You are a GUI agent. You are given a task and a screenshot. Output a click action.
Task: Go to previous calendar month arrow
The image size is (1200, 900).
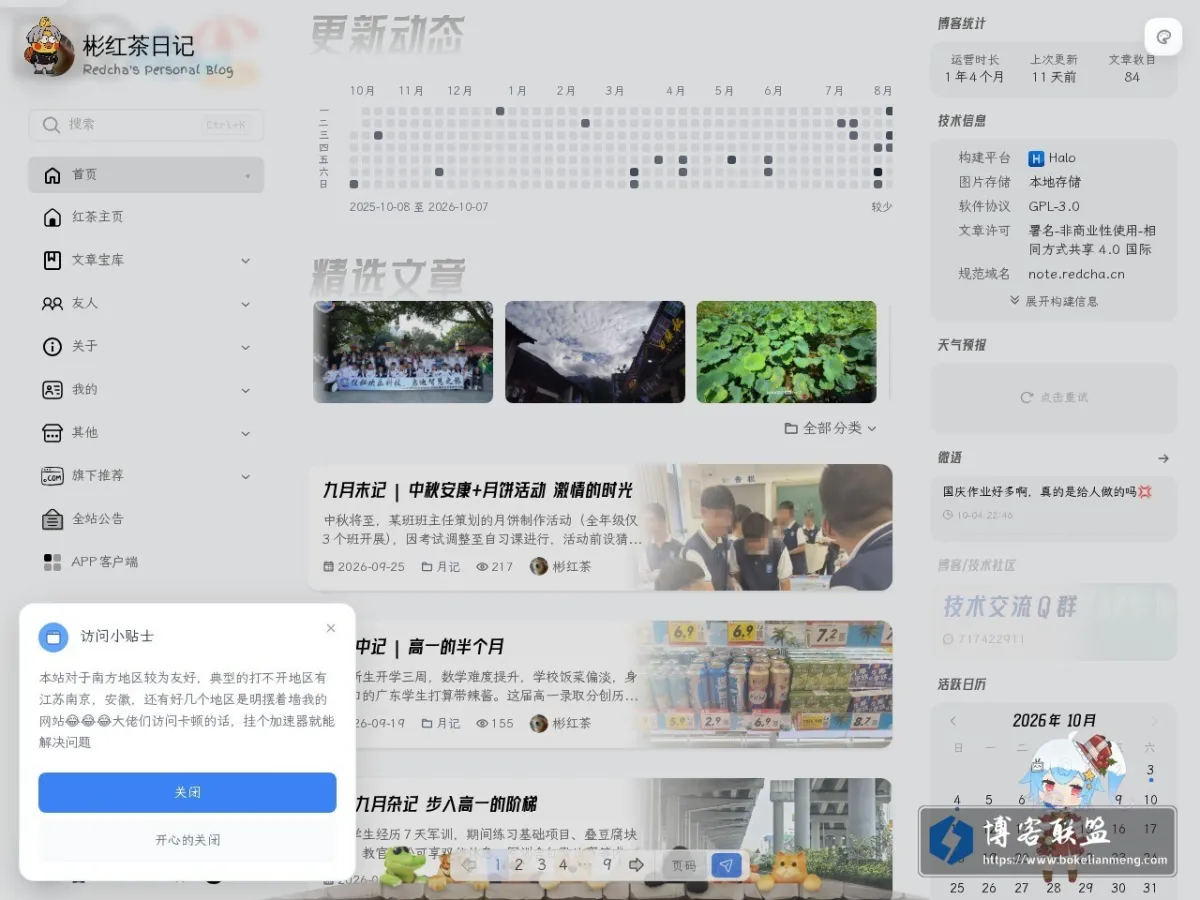coord(953,720)
